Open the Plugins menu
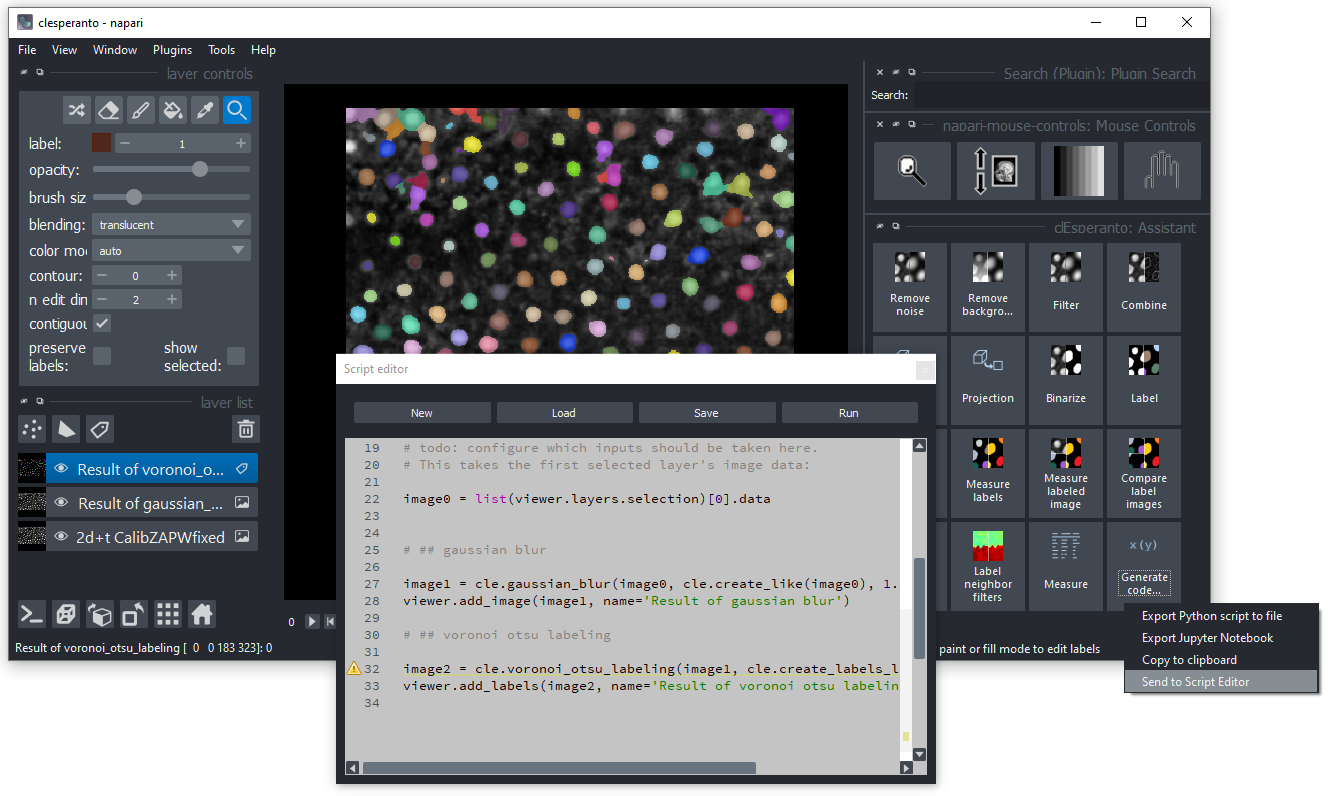Image resolution: width=1329 pixels, height=796 pixels. click(x=173, y=50)
